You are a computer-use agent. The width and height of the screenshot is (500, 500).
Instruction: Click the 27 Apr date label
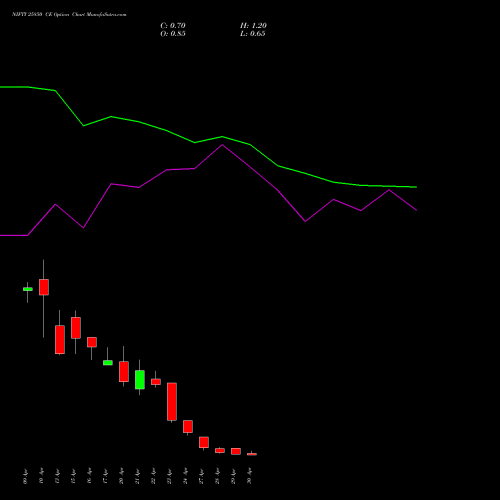click(201, 477)
